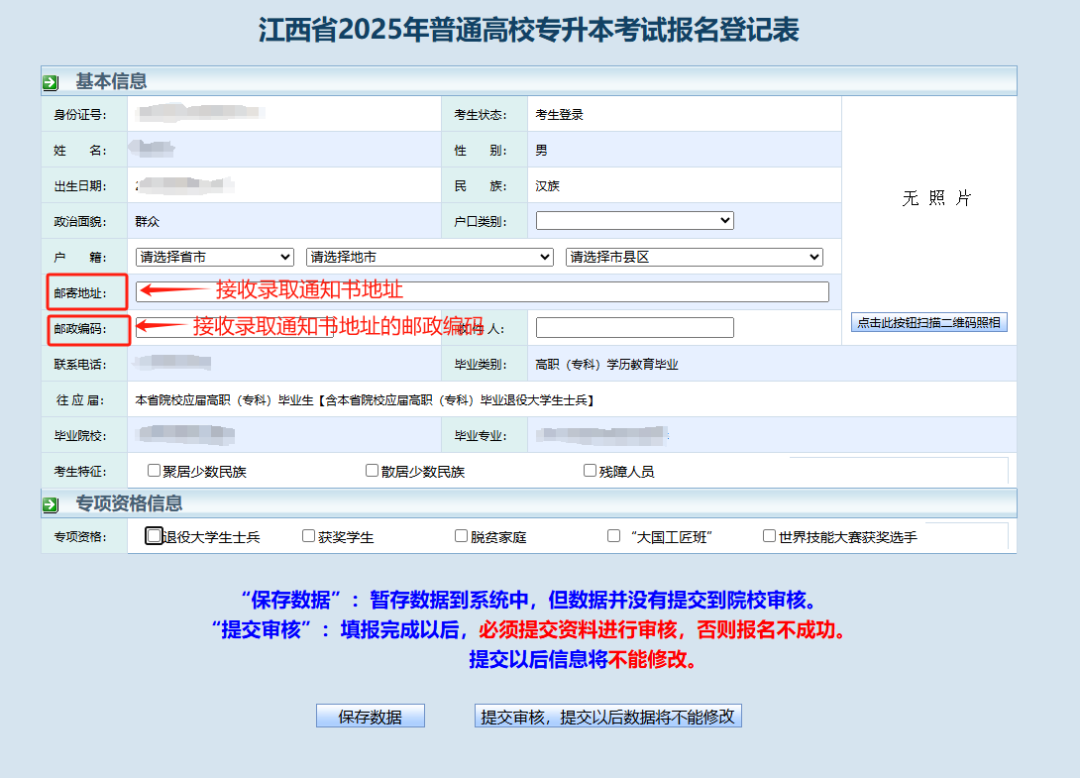This screenshot has height=778, width=1080.
Task: Check the 聚居少数民族 checkbox
Action: pos(153,470)
